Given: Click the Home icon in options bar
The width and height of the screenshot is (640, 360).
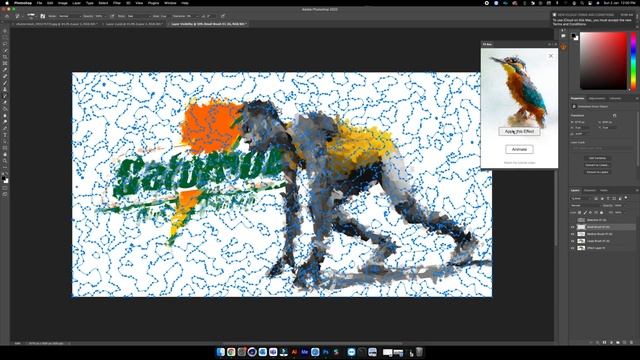Looking at the screenshot, I should tap(7, 16).
